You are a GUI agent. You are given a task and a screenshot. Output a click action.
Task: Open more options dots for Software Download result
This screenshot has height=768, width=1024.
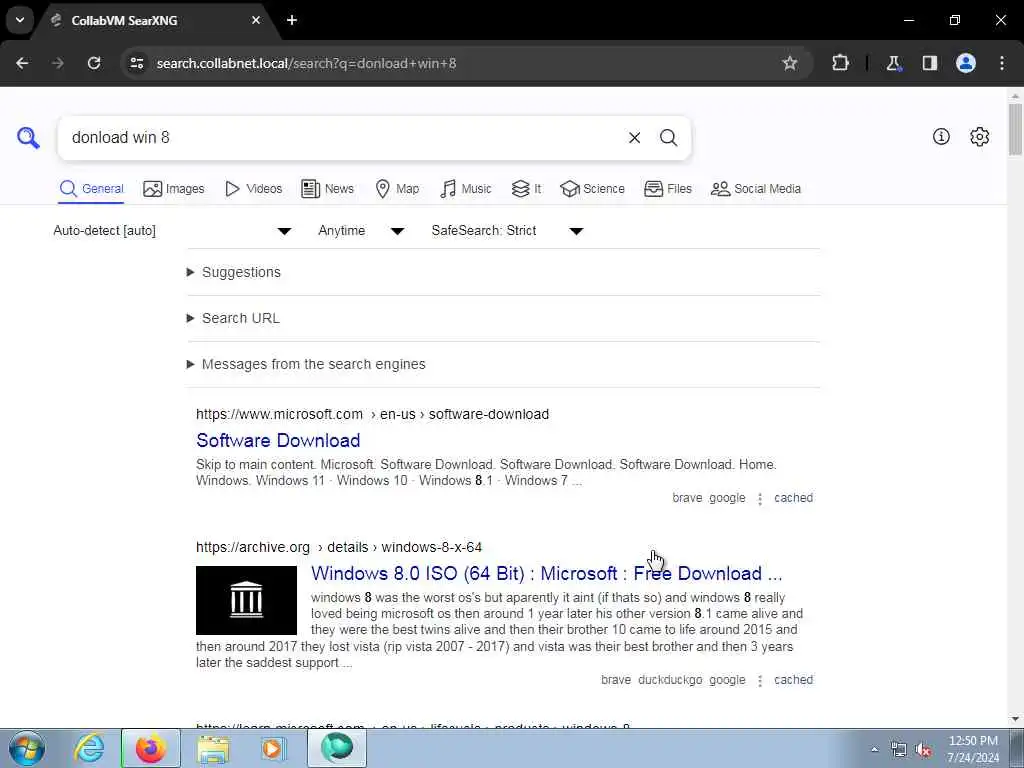tap(760, 499)
